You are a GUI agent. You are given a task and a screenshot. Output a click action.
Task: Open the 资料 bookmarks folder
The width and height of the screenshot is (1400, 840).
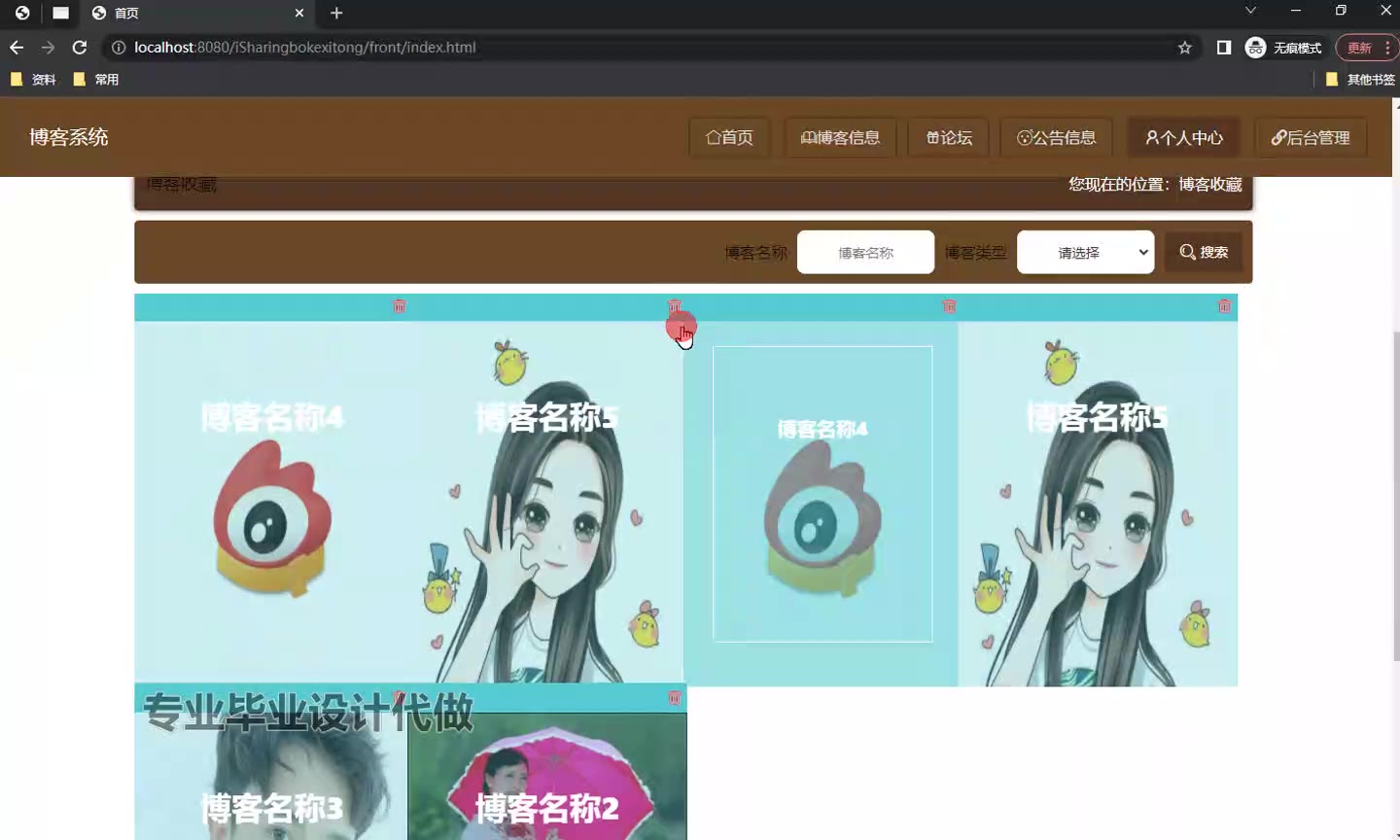[x=33, y=80]
